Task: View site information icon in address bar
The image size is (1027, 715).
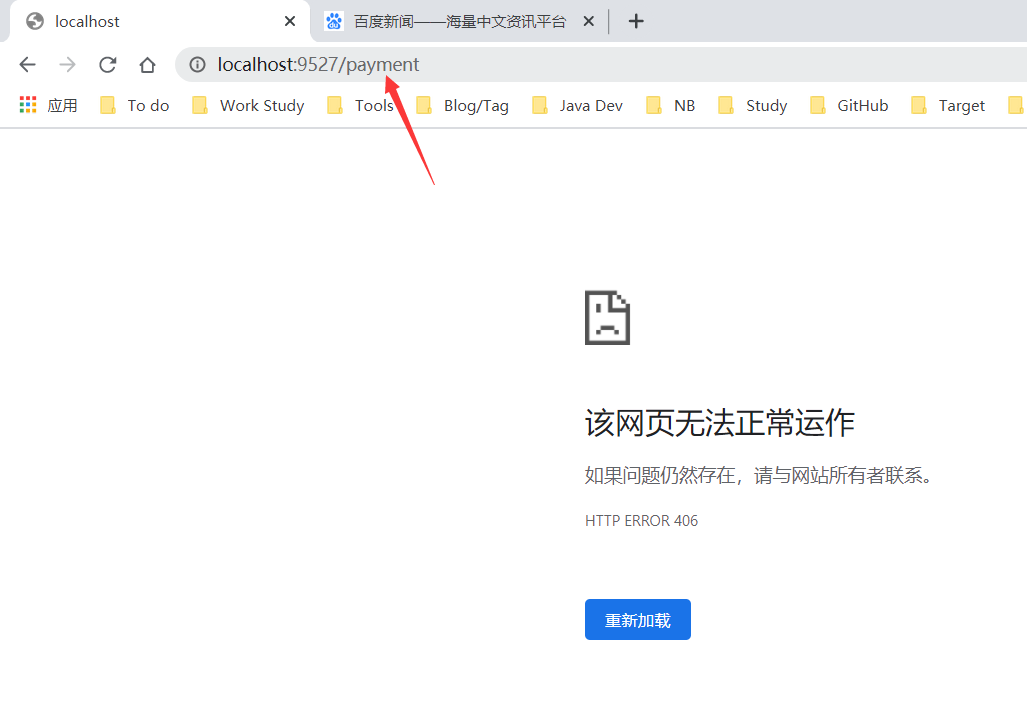Action: [x=197, y=64]
